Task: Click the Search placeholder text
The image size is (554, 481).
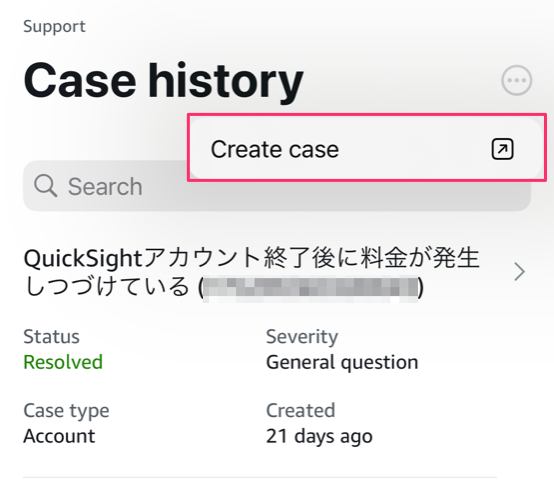Action: coord(105,186)
